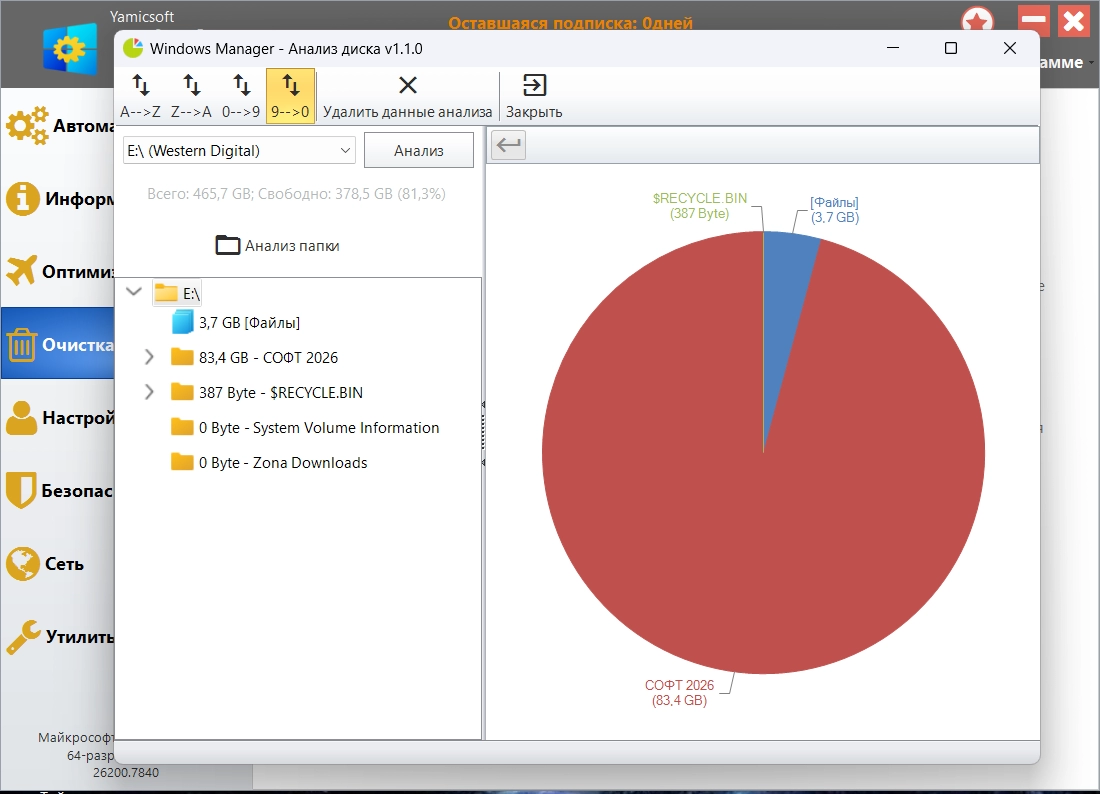Sort entries A-->Z ascending by name
Image resolution: width=1100 pixels, height=794 pixels.
[140, 96]
